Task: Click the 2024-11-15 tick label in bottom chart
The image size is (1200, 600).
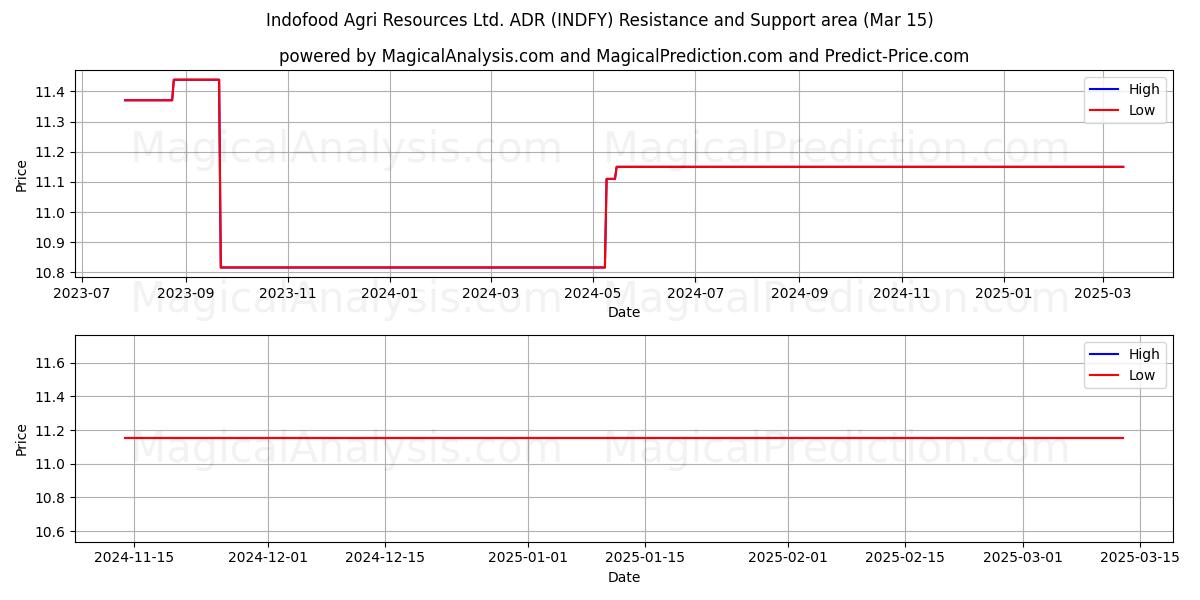Action: pos(135,558)
